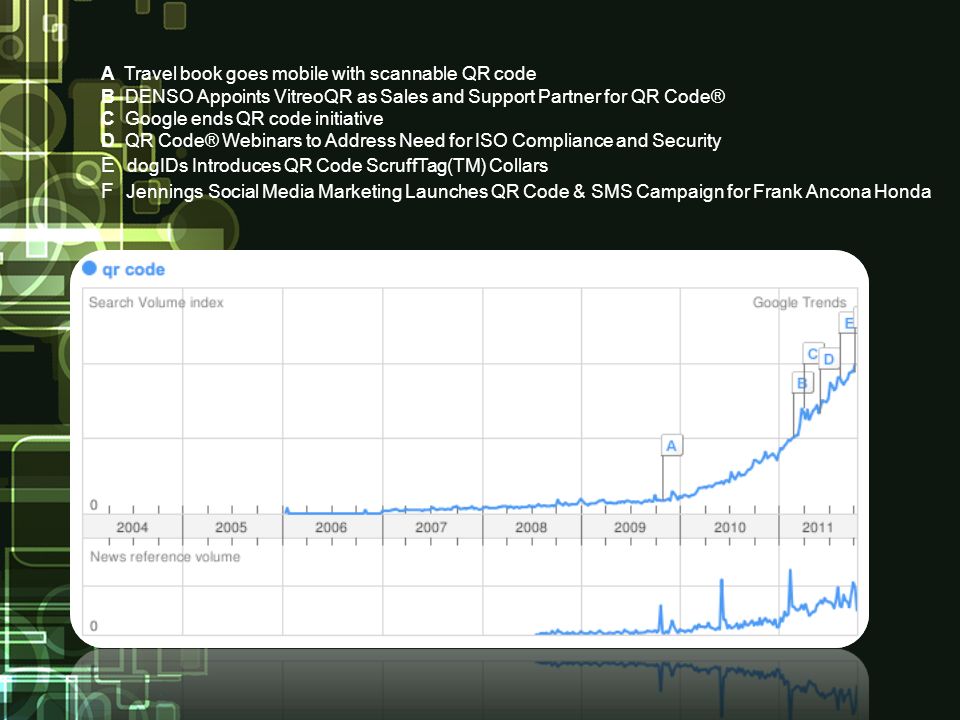The width and height of the screenshot is (960, 720).
Task: Click the 2008 year label on timeline
Action: tap(531, 527)
